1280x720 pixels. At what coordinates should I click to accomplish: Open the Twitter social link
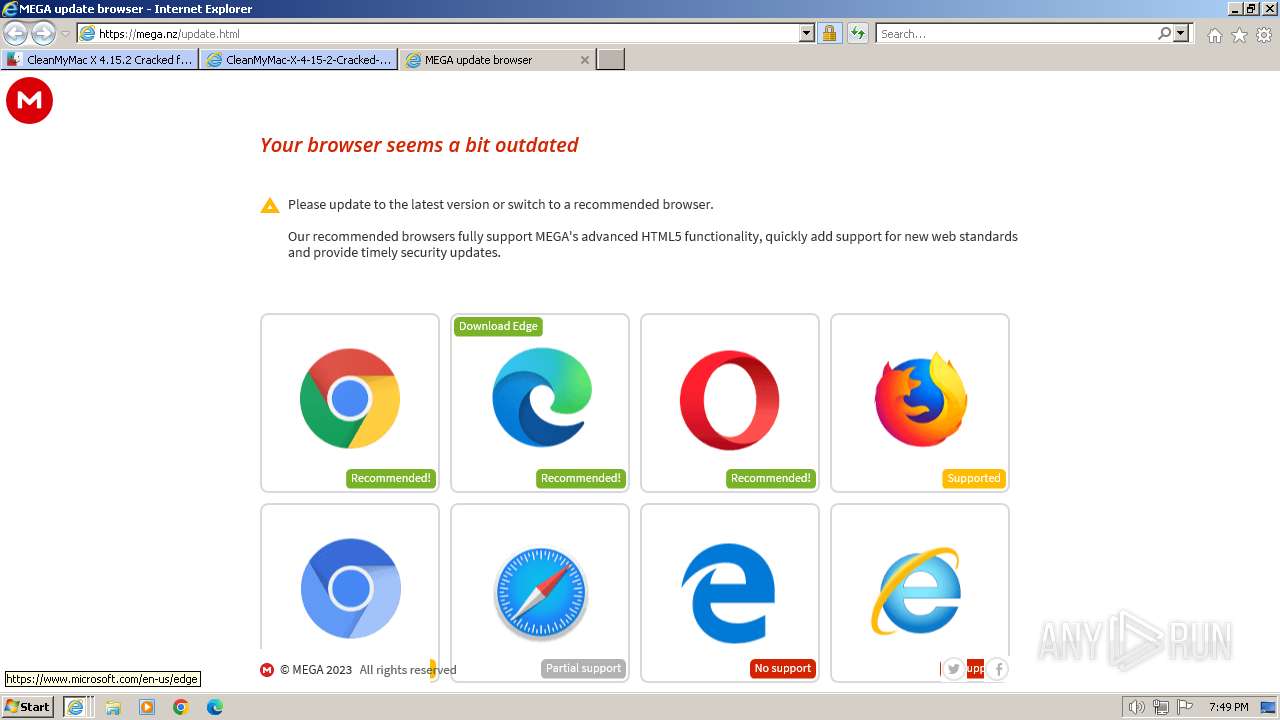pos(954,669)
